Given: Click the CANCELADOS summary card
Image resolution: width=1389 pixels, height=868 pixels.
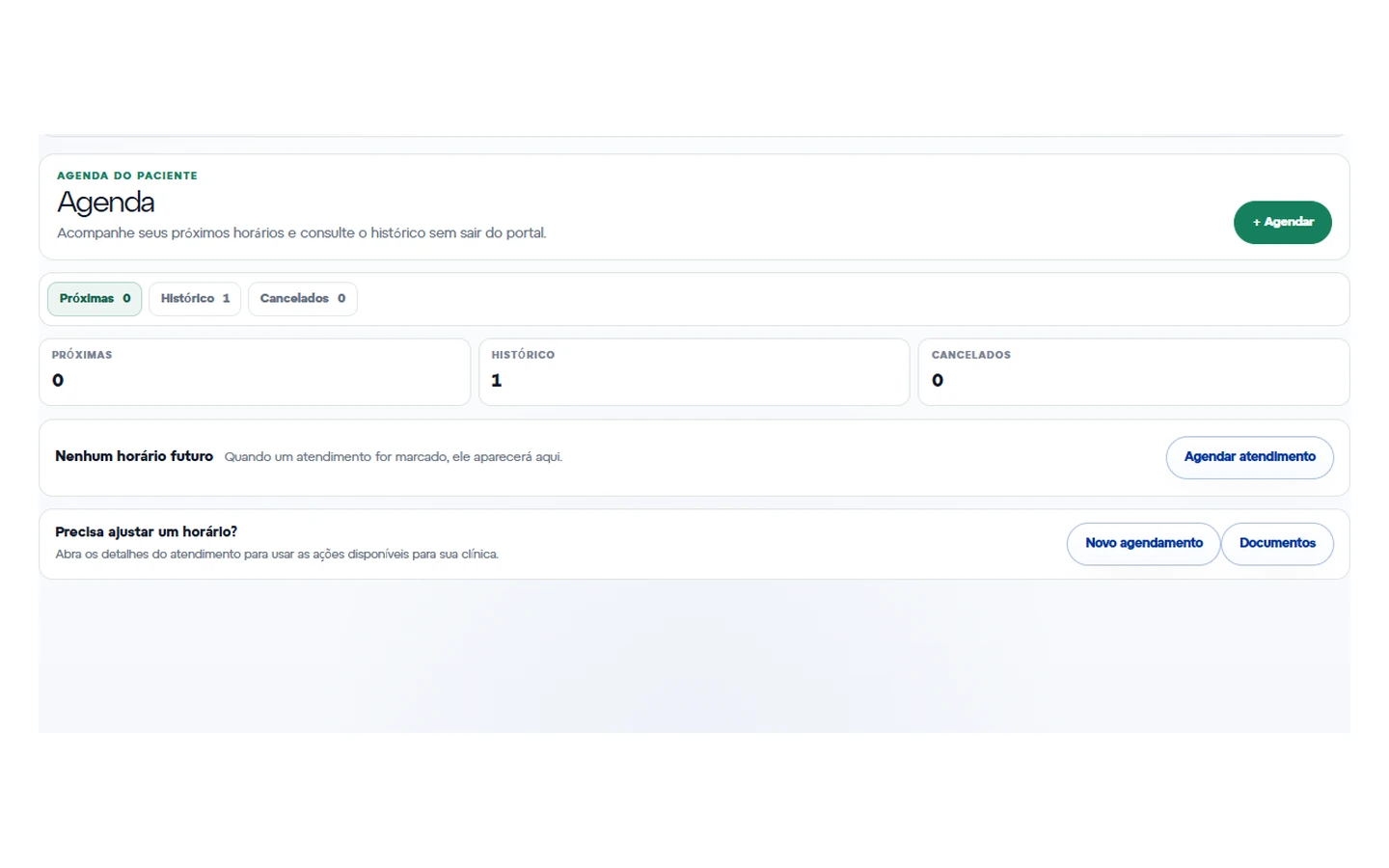Looking at the screenshot, I should pos(1133,371).
